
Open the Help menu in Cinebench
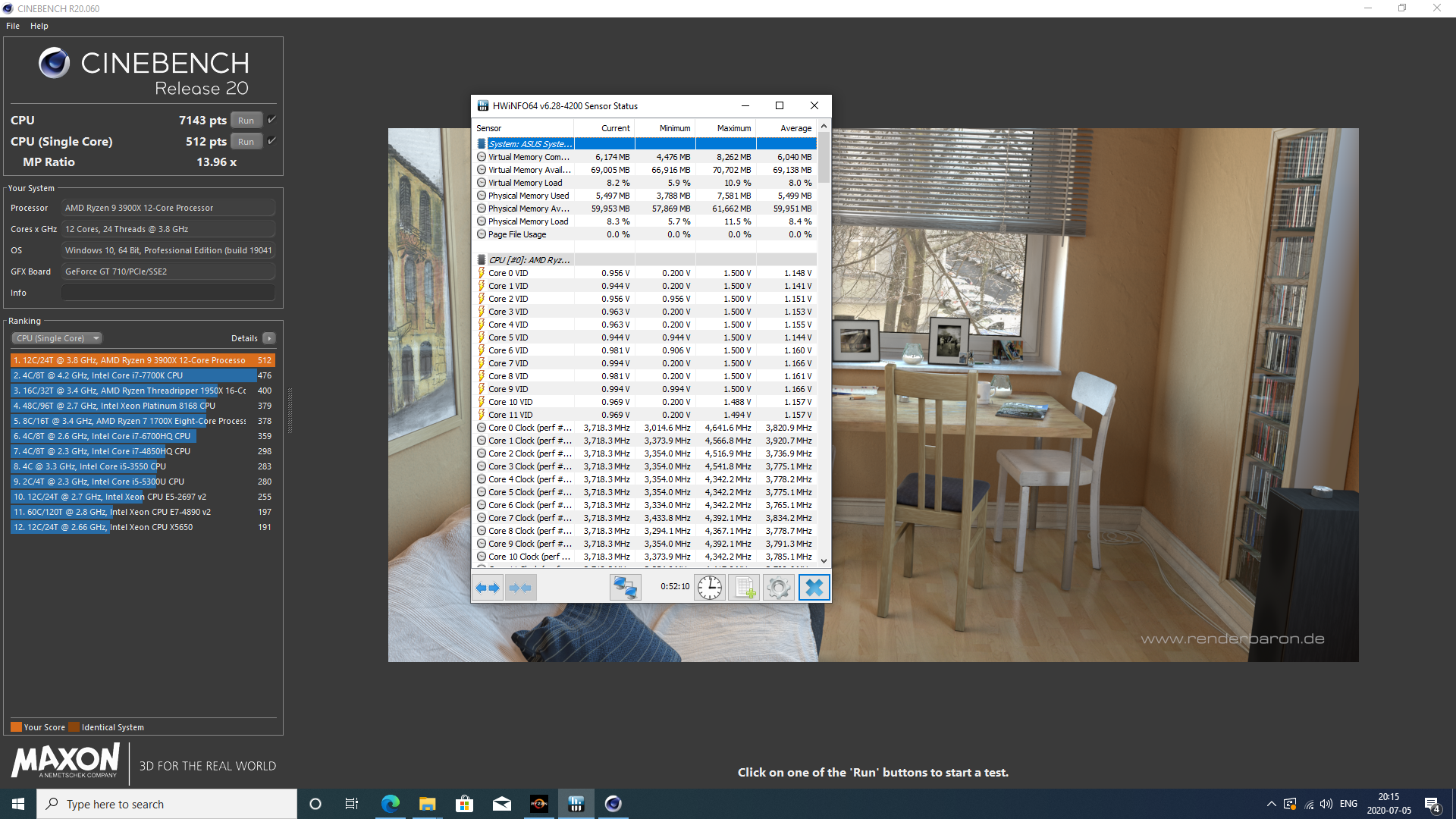[39, 26]
